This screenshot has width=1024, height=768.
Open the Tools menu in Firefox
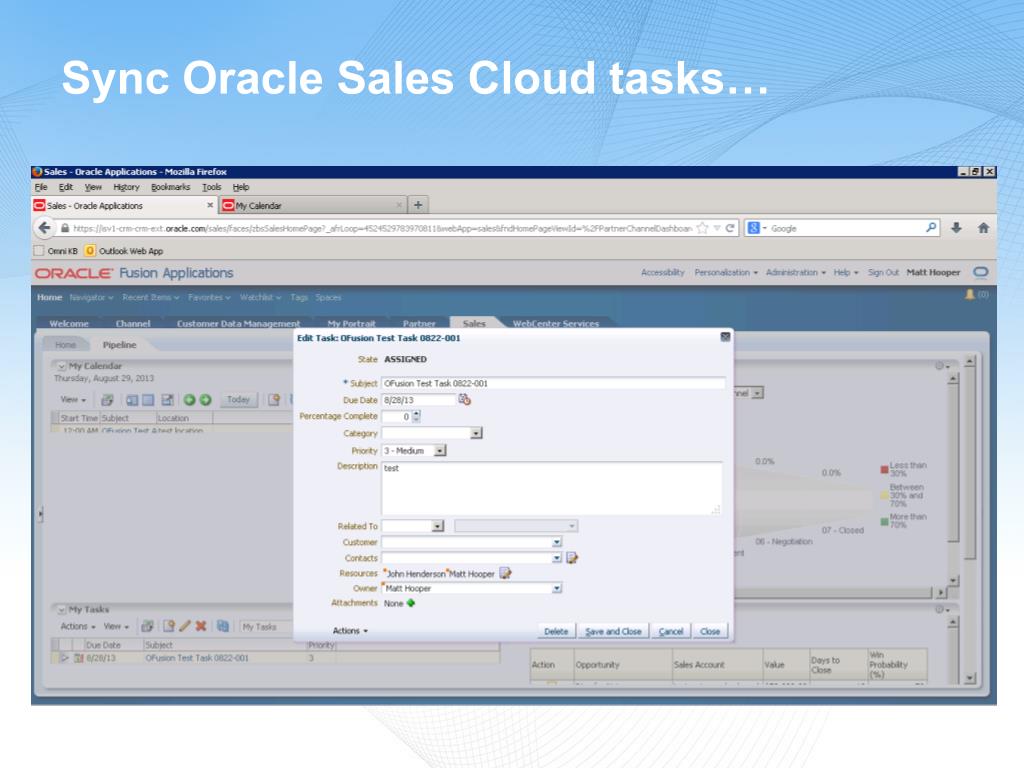click(212, 187)
